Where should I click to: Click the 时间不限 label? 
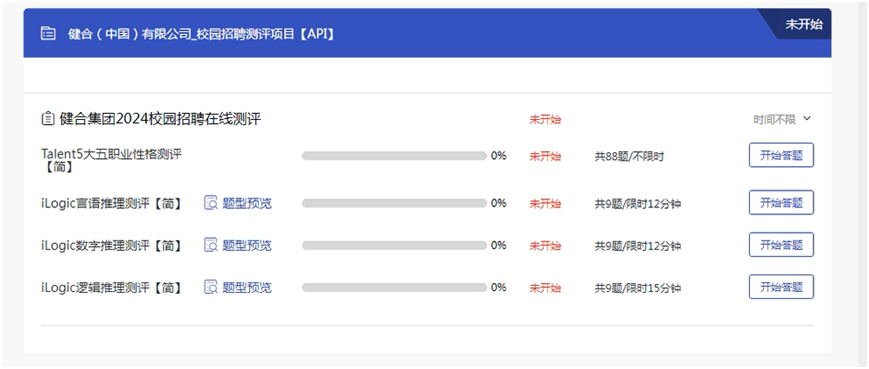774,119
